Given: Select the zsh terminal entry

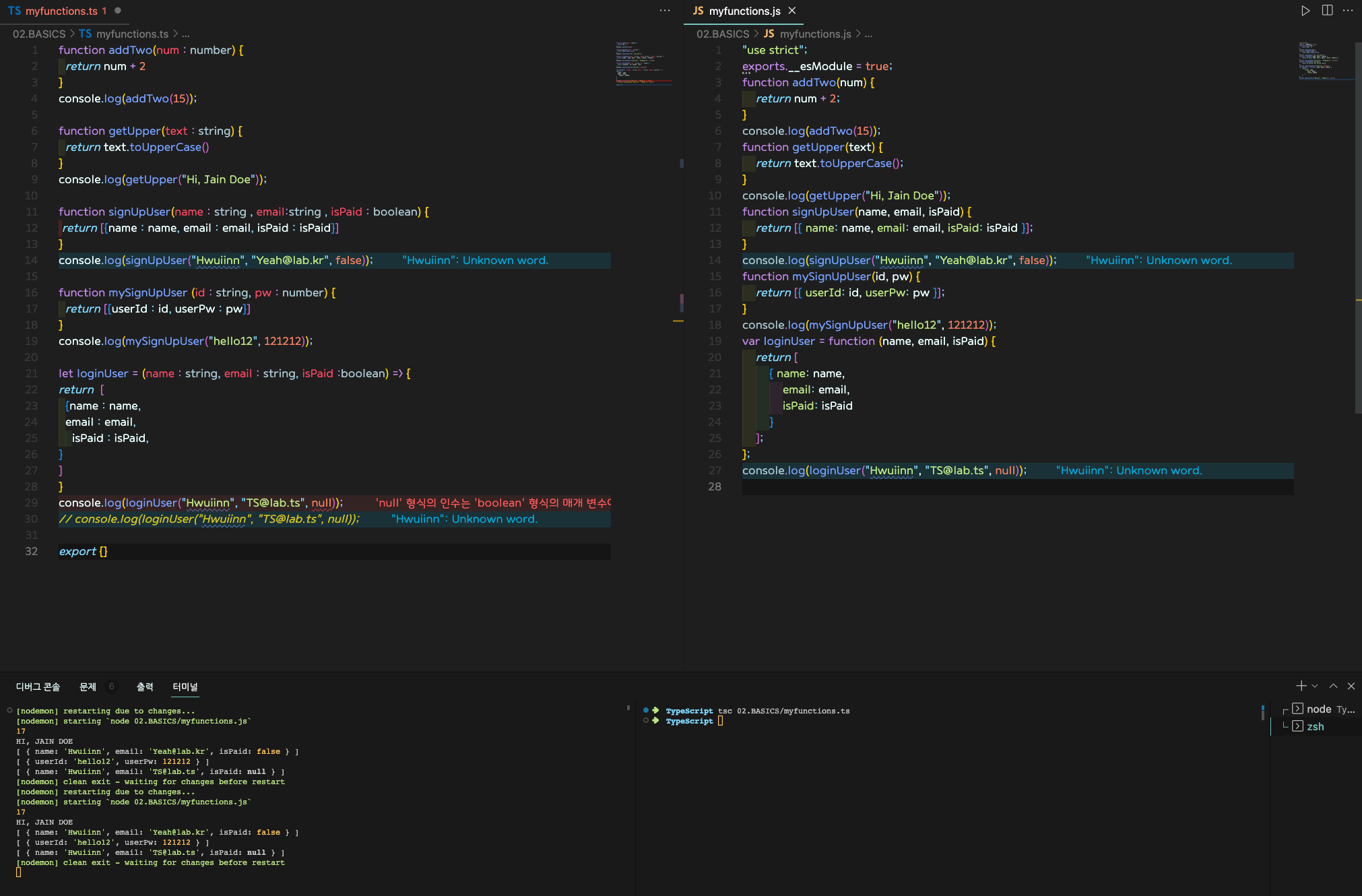Looking at the screenshot, I should (1315, 726).
